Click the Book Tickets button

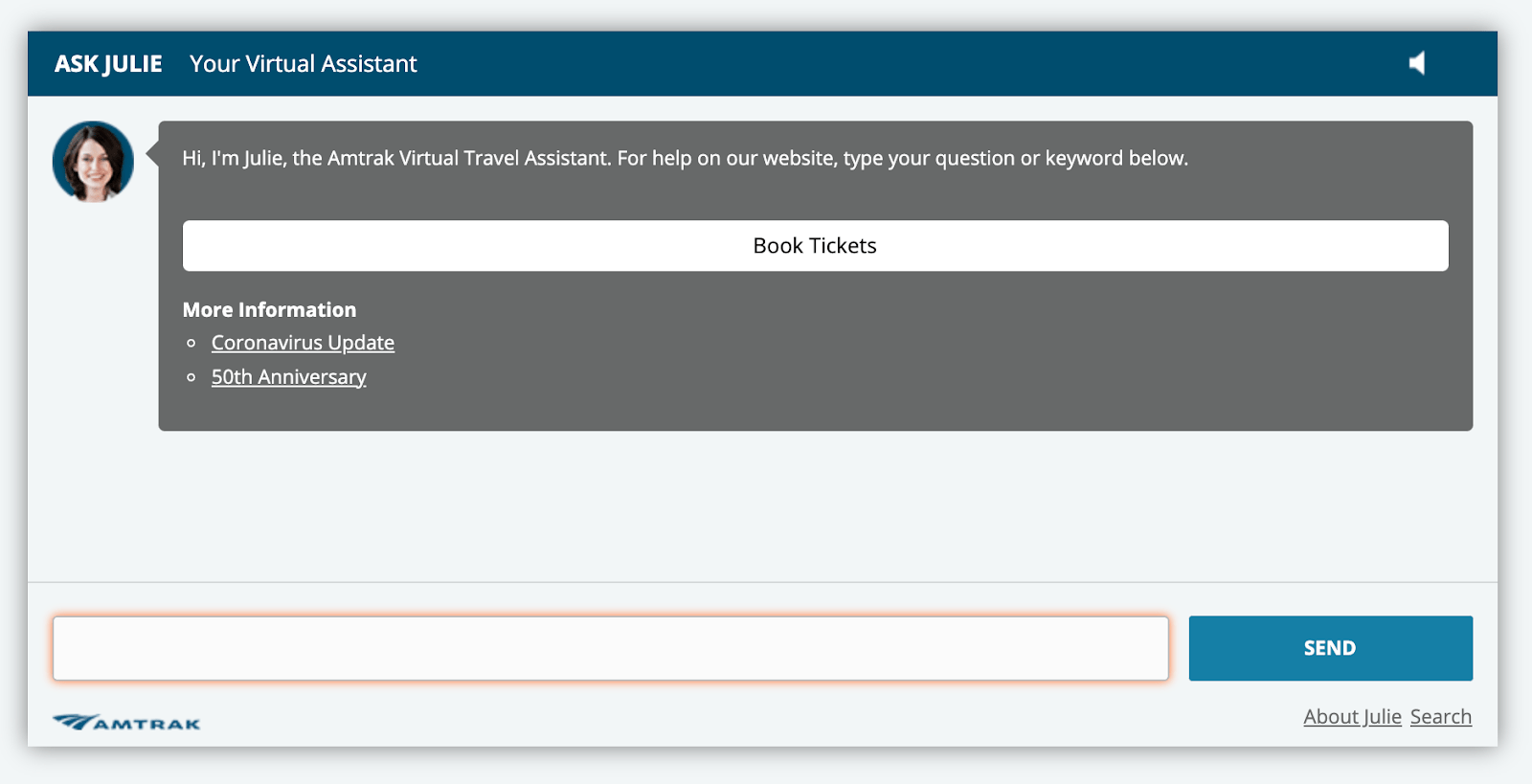815,245
